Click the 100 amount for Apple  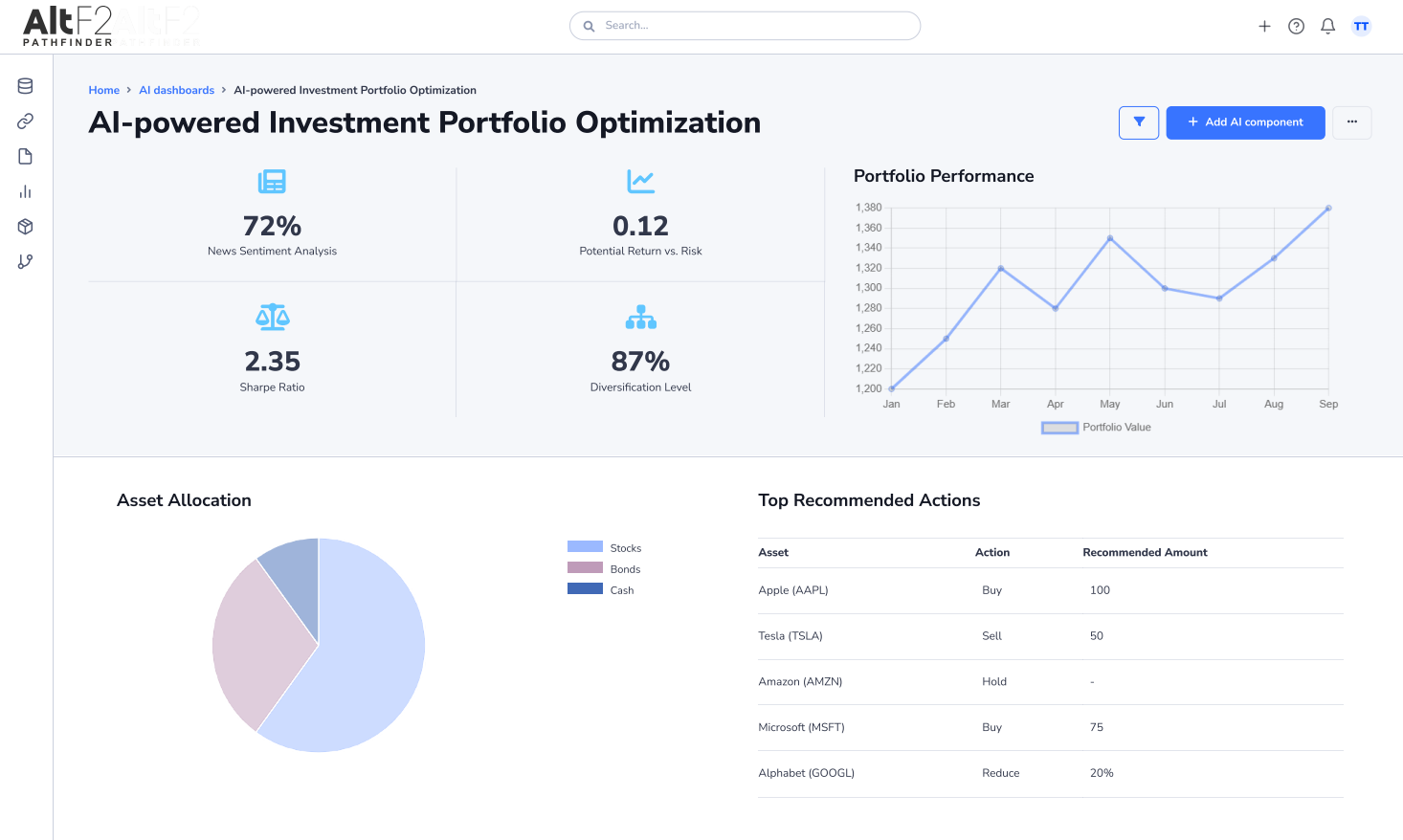pyautogui.click(x=1100, y=590)
